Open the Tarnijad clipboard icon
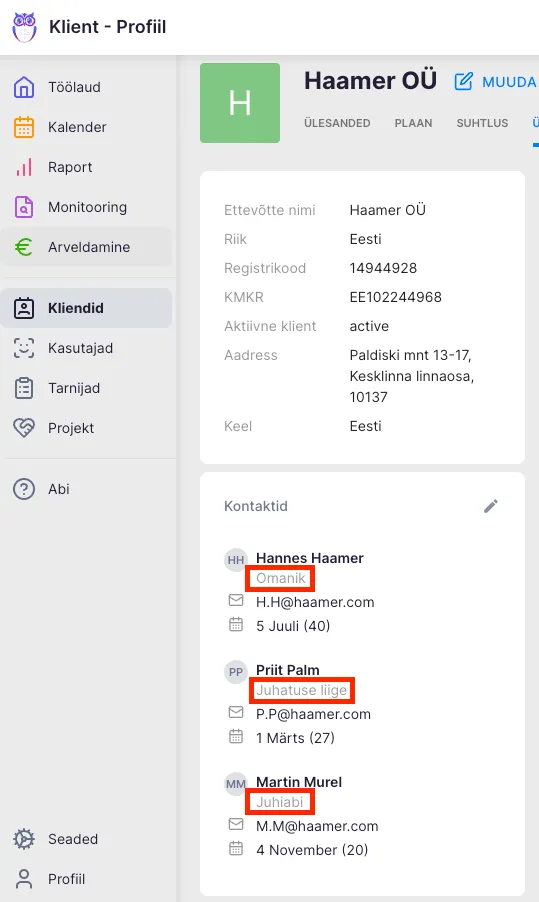 tap(24, 388)
